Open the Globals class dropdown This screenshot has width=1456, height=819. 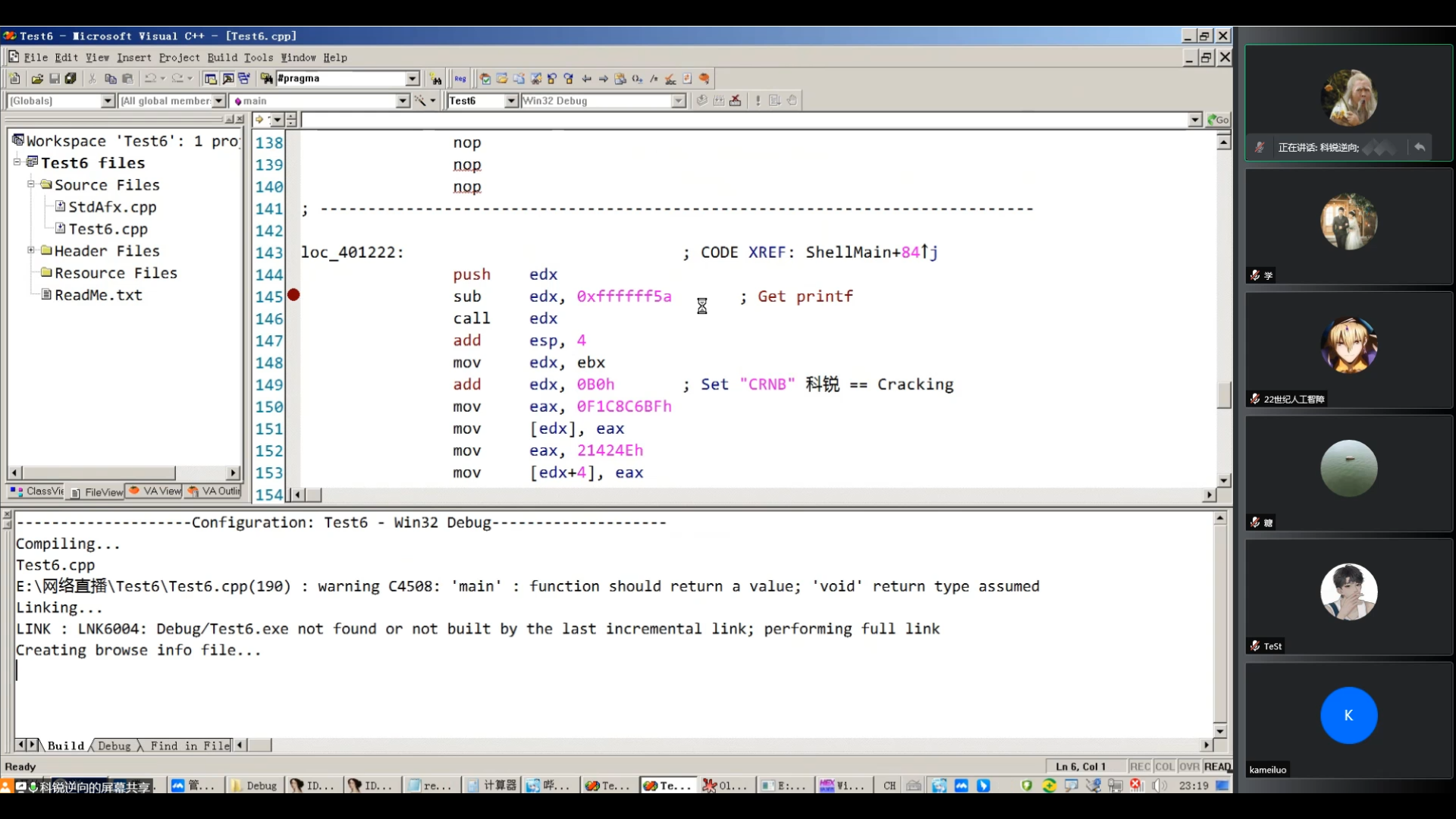(x=108, y=101)
